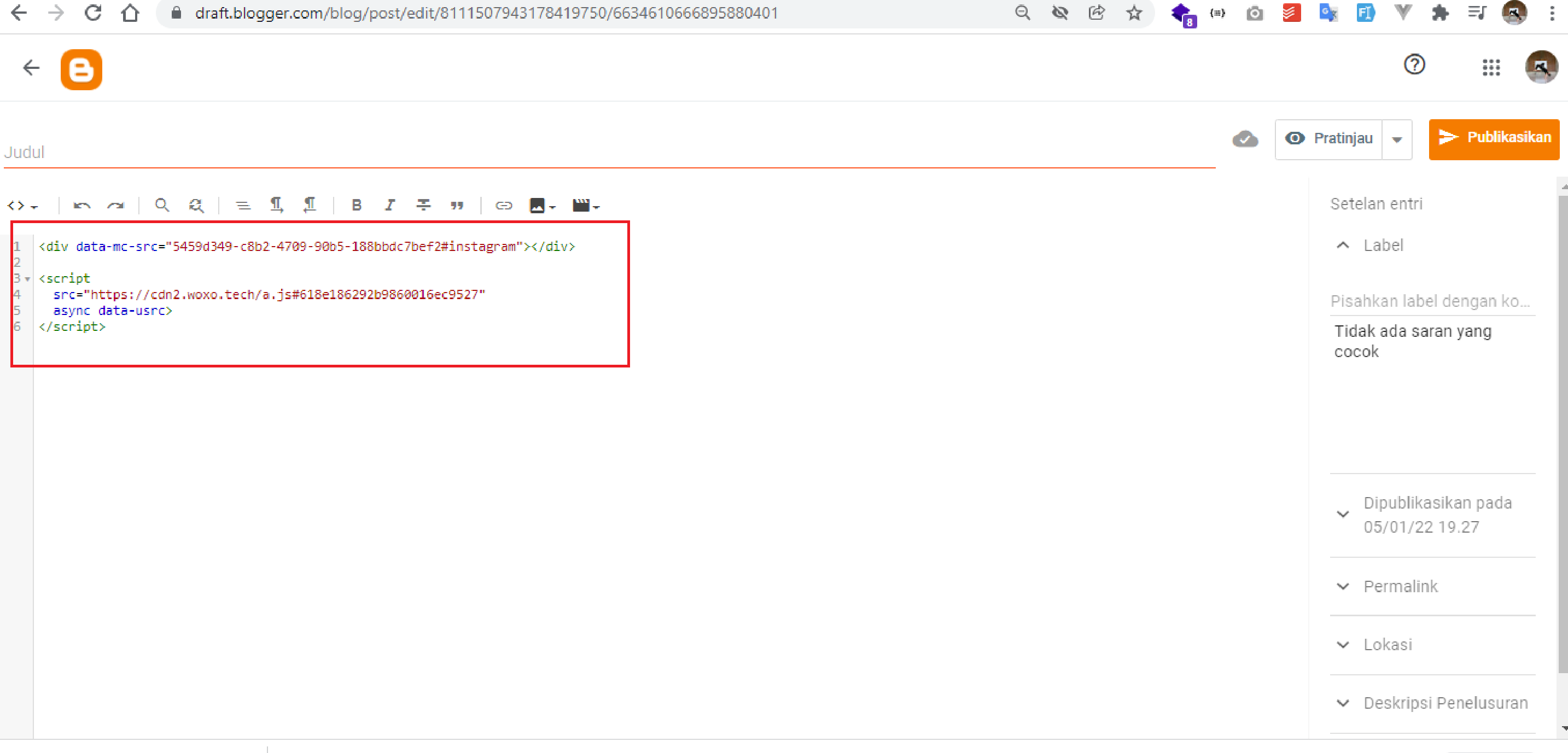Click the browser forward arrow
This screenshot has height=753, width=1568.
[55, 13]
